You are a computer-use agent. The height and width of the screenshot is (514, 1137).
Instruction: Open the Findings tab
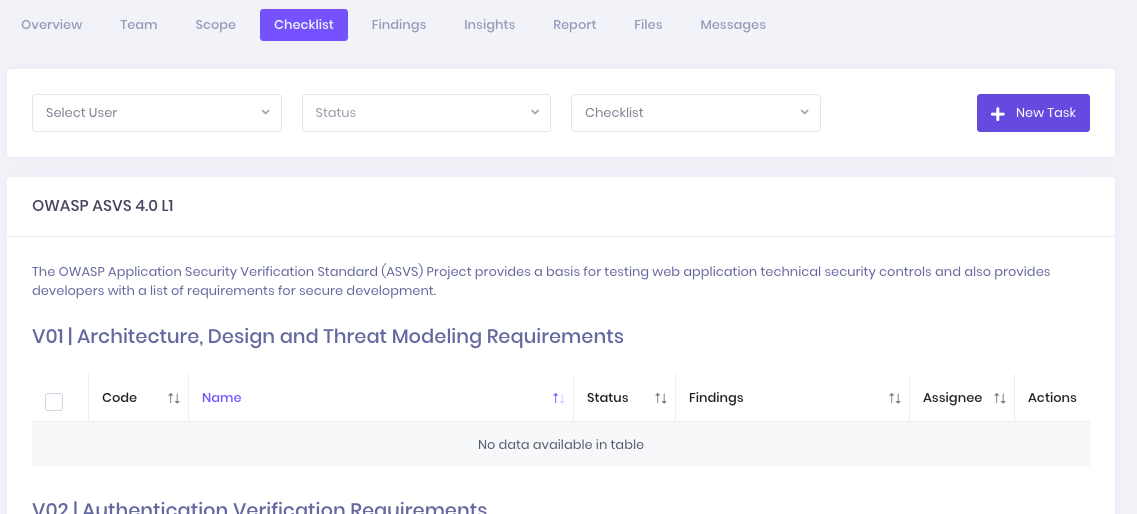tap(399, 25)
